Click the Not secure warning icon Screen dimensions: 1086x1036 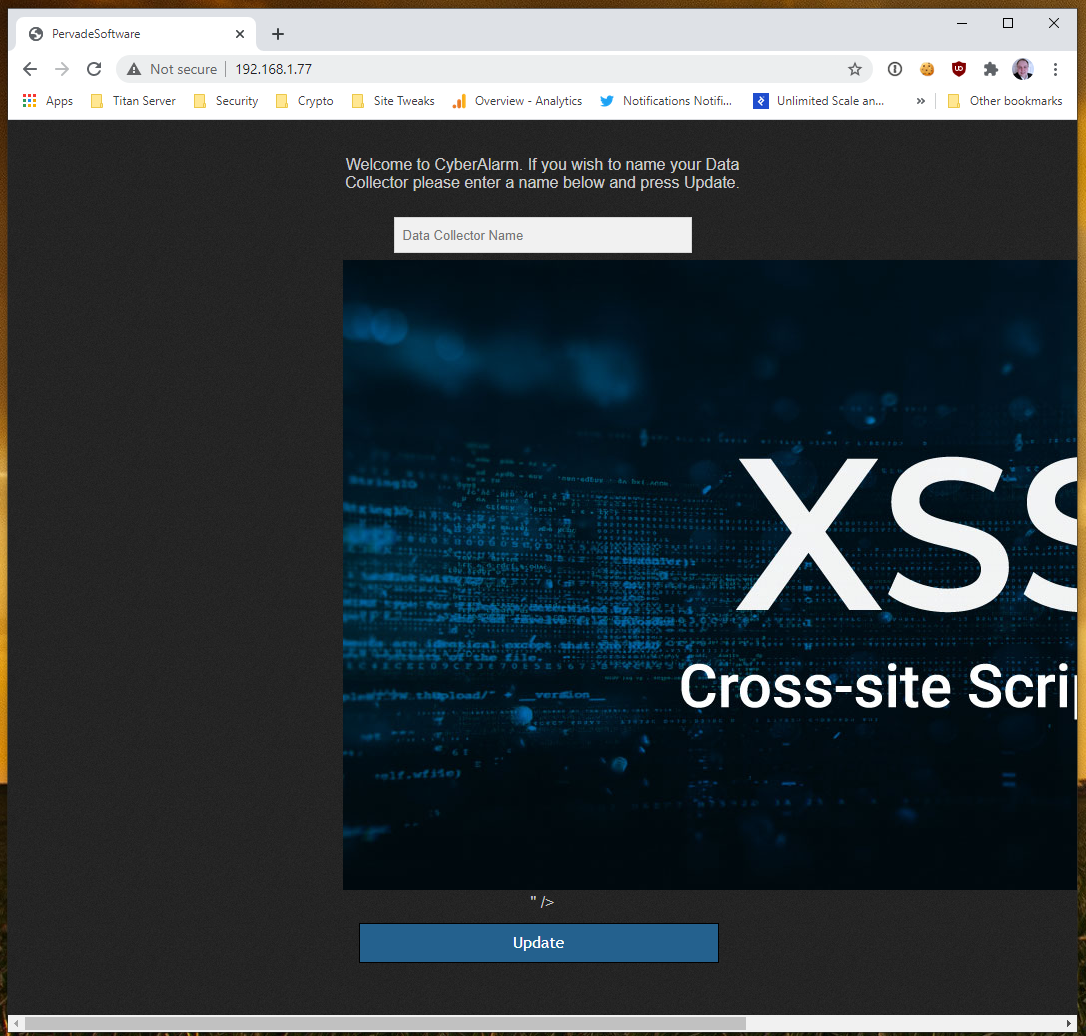(134, 69)
